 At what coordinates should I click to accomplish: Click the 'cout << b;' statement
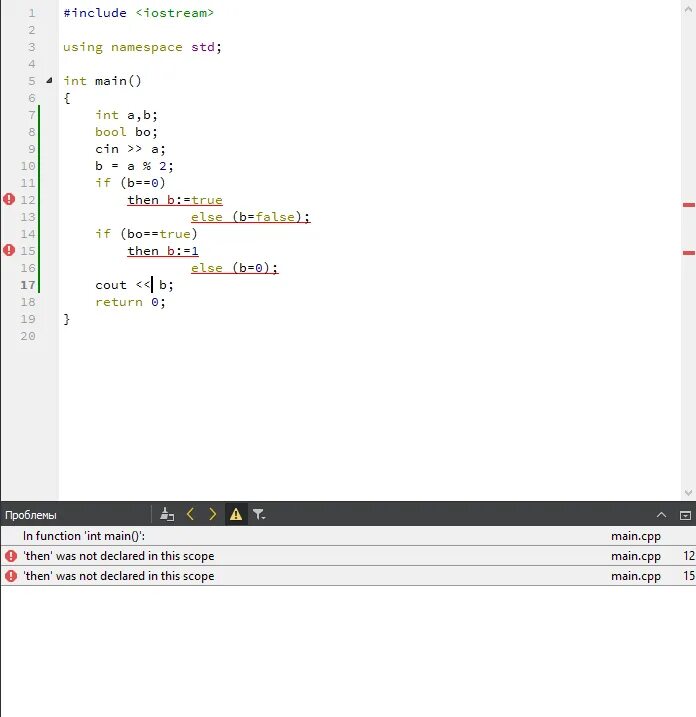tap(134, 285)
